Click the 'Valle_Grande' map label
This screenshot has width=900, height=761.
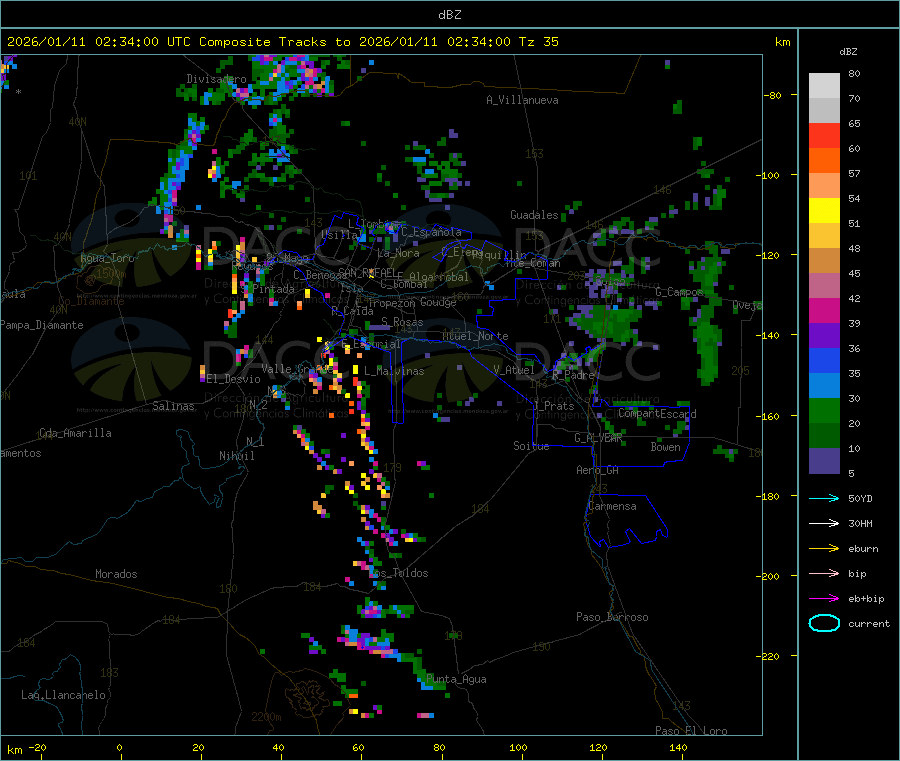(297, 369)
